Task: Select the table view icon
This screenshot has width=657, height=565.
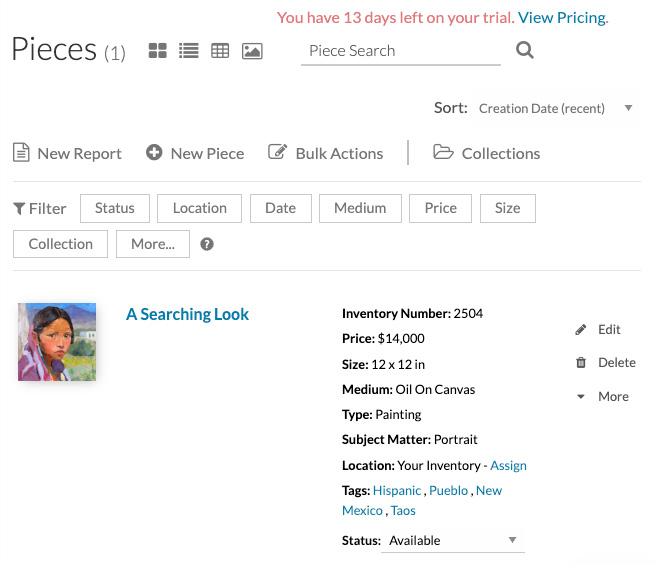Action: tap(220, 51)
